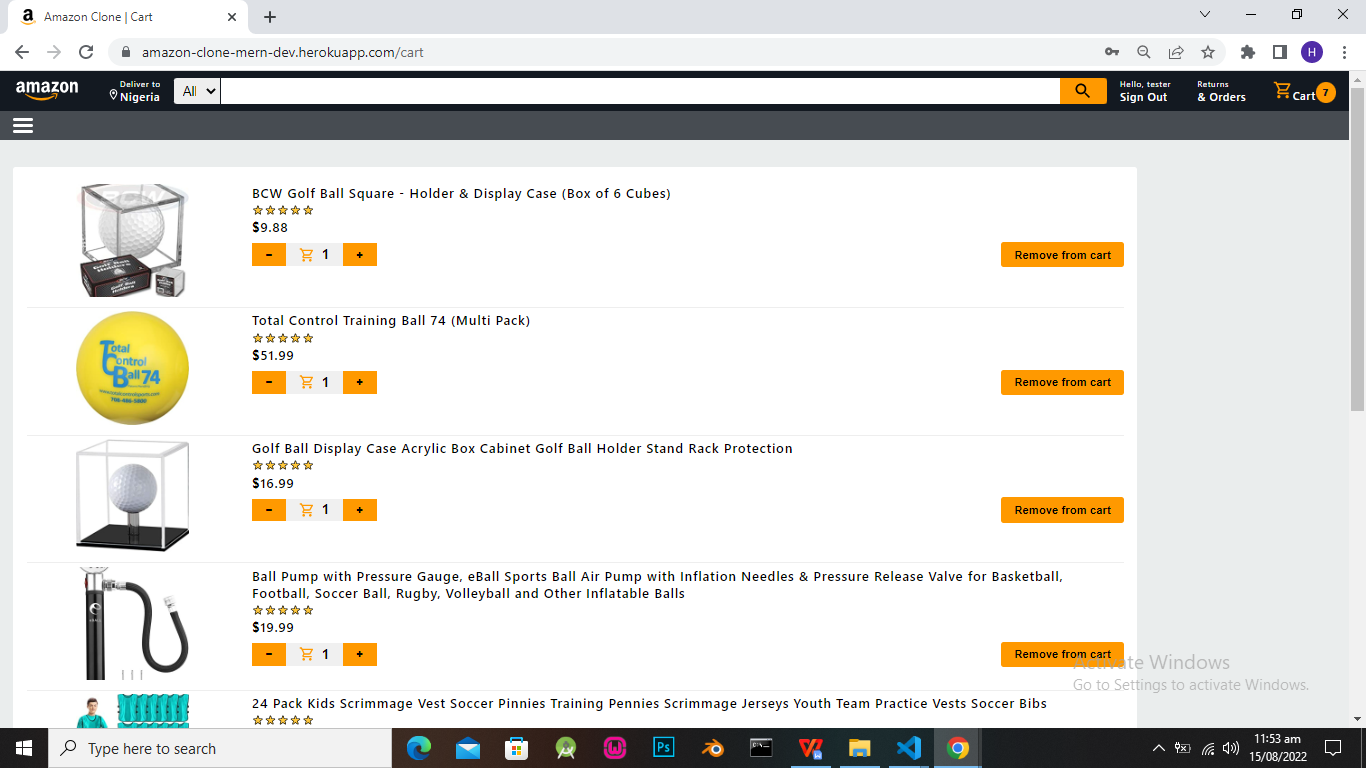Reload the current page

[x=86, y=52]
